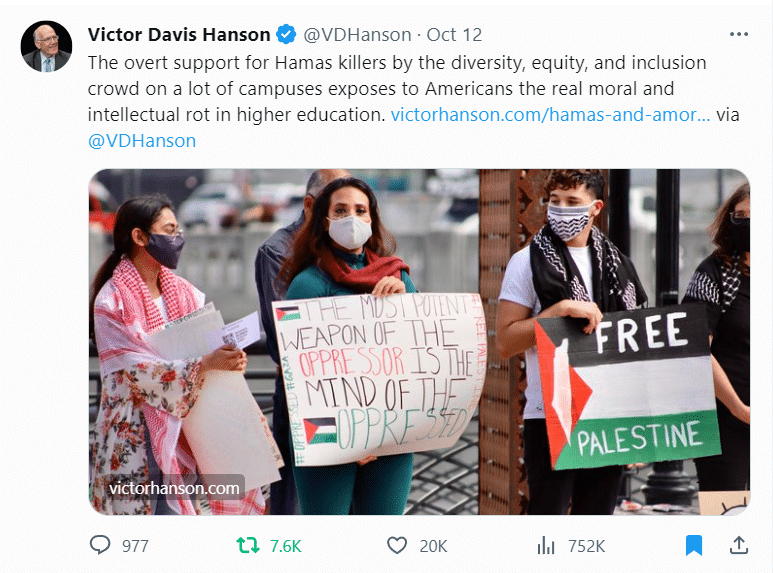The height and width of the screenshot is (573, 773).
Task: View analytics bar chart icon
Action: coord(546,545)
